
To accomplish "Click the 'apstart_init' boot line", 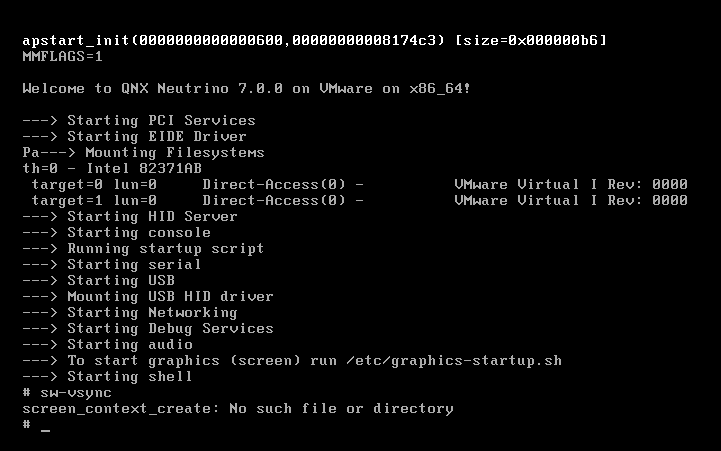I will (x=314, y=40).
